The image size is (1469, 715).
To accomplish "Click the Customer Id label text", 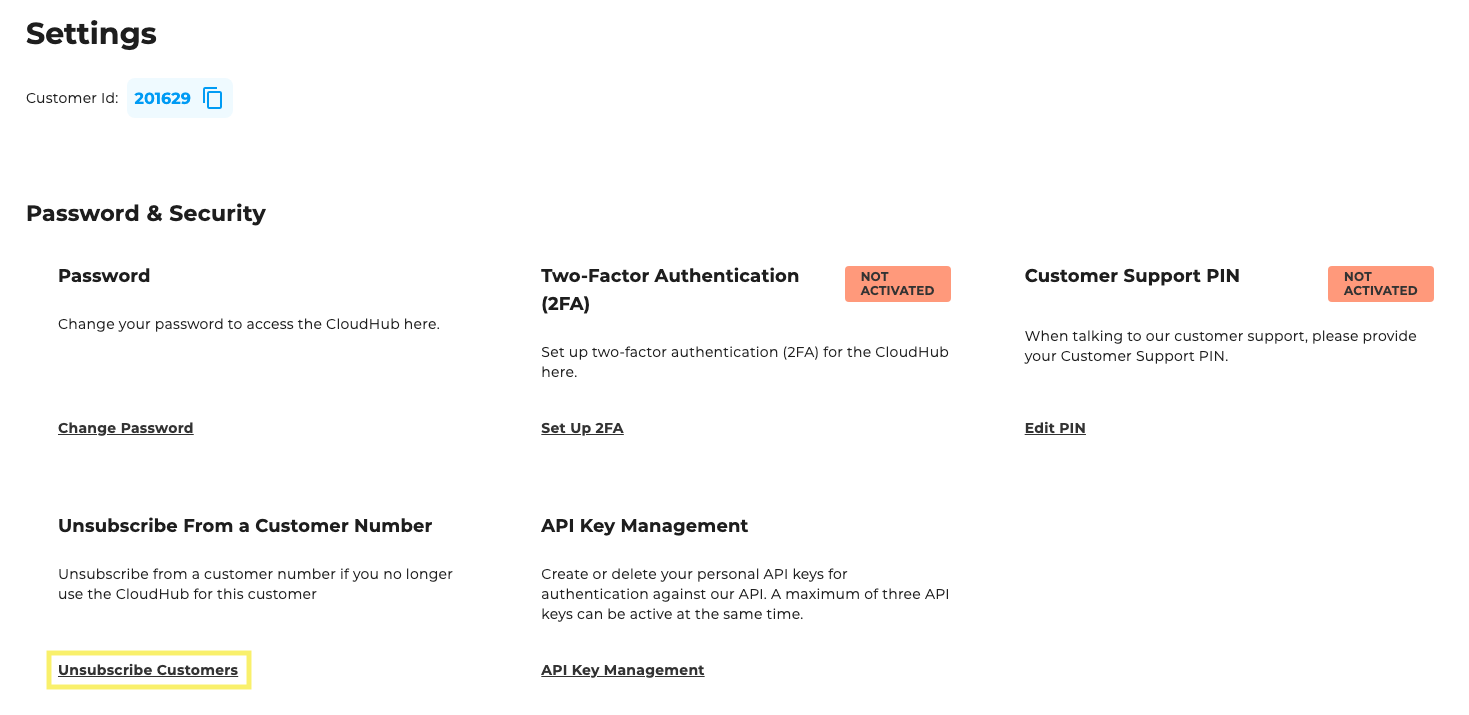I will [71, 97].
